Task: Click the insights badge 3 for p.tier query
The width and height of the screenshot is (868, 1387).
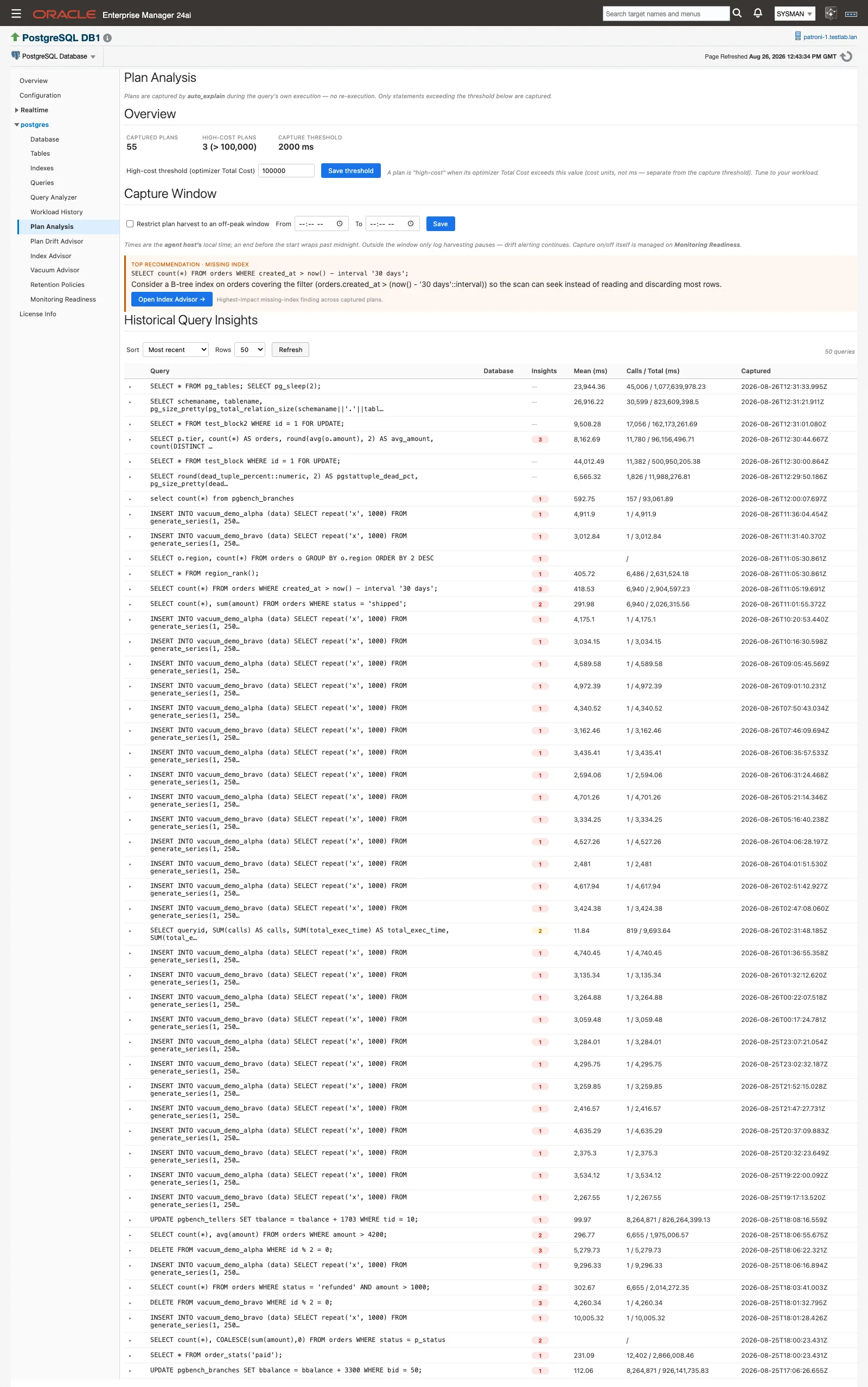Action: click(x=540, y=439)
